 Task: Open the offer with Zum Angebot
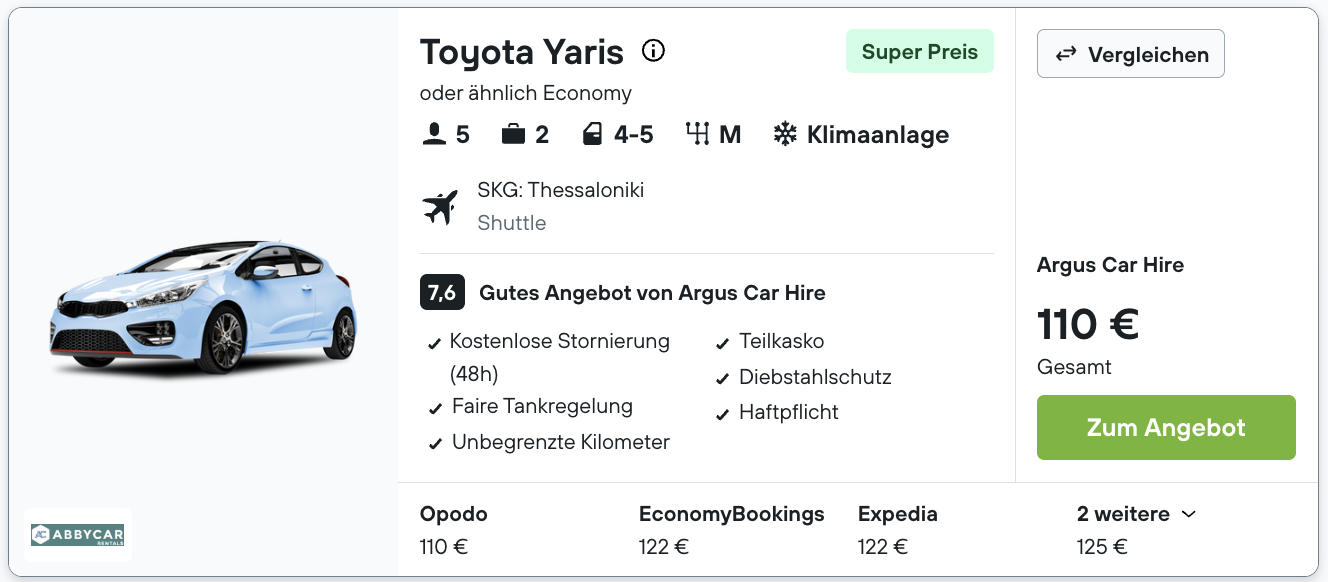pos(1166,428)
